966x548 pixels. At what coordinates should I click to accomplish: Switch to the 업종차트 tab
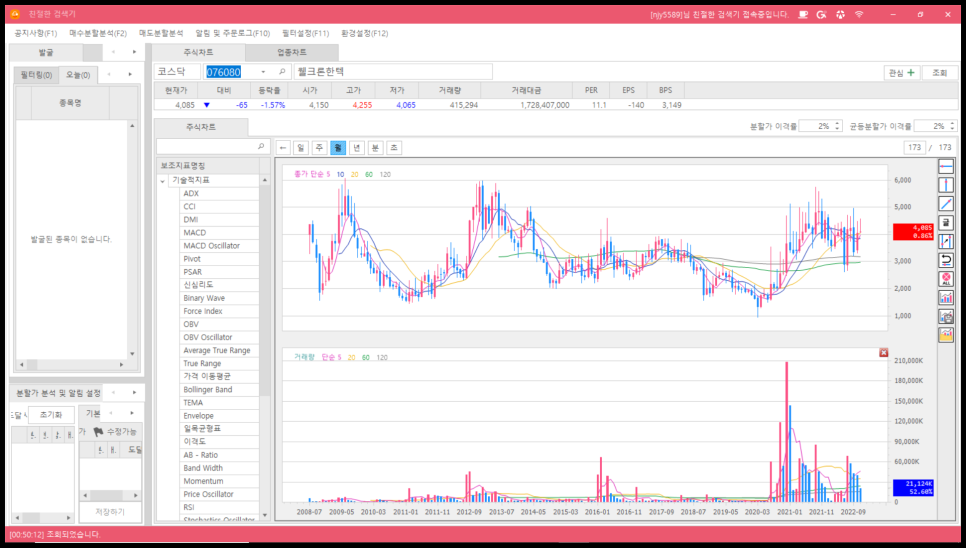click(291, 52)
